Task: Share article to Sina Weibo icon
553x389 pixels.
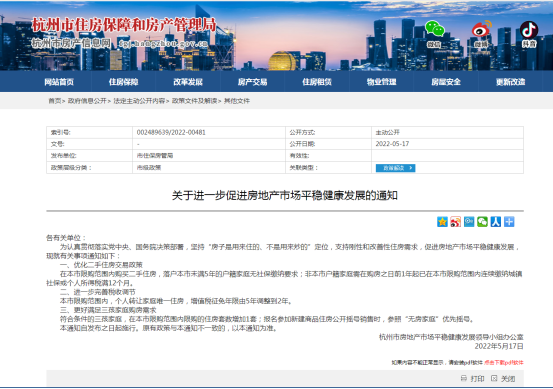Action: click(455, 222)
